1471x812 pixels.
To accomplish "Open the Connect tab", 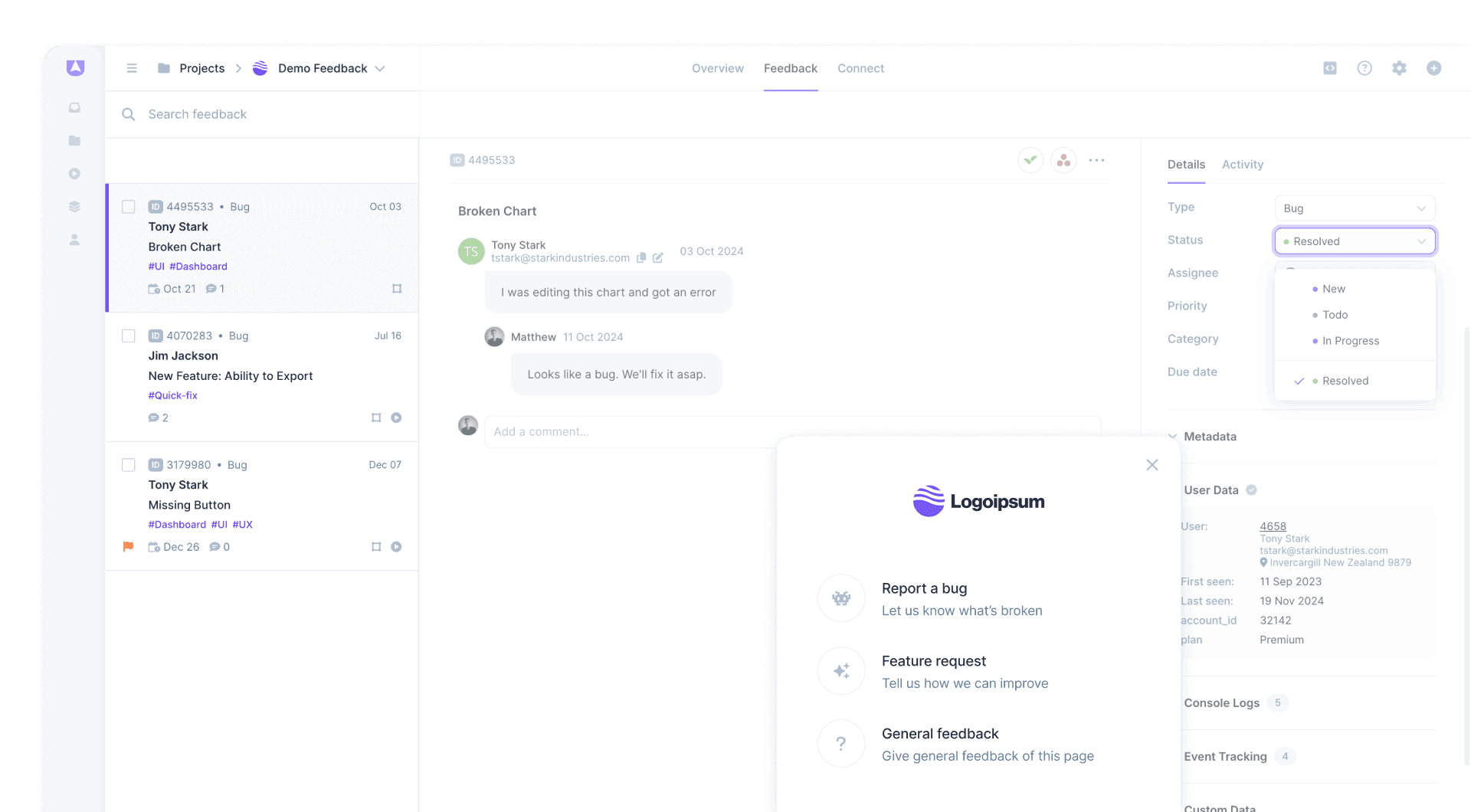I will tap(860, 68).
